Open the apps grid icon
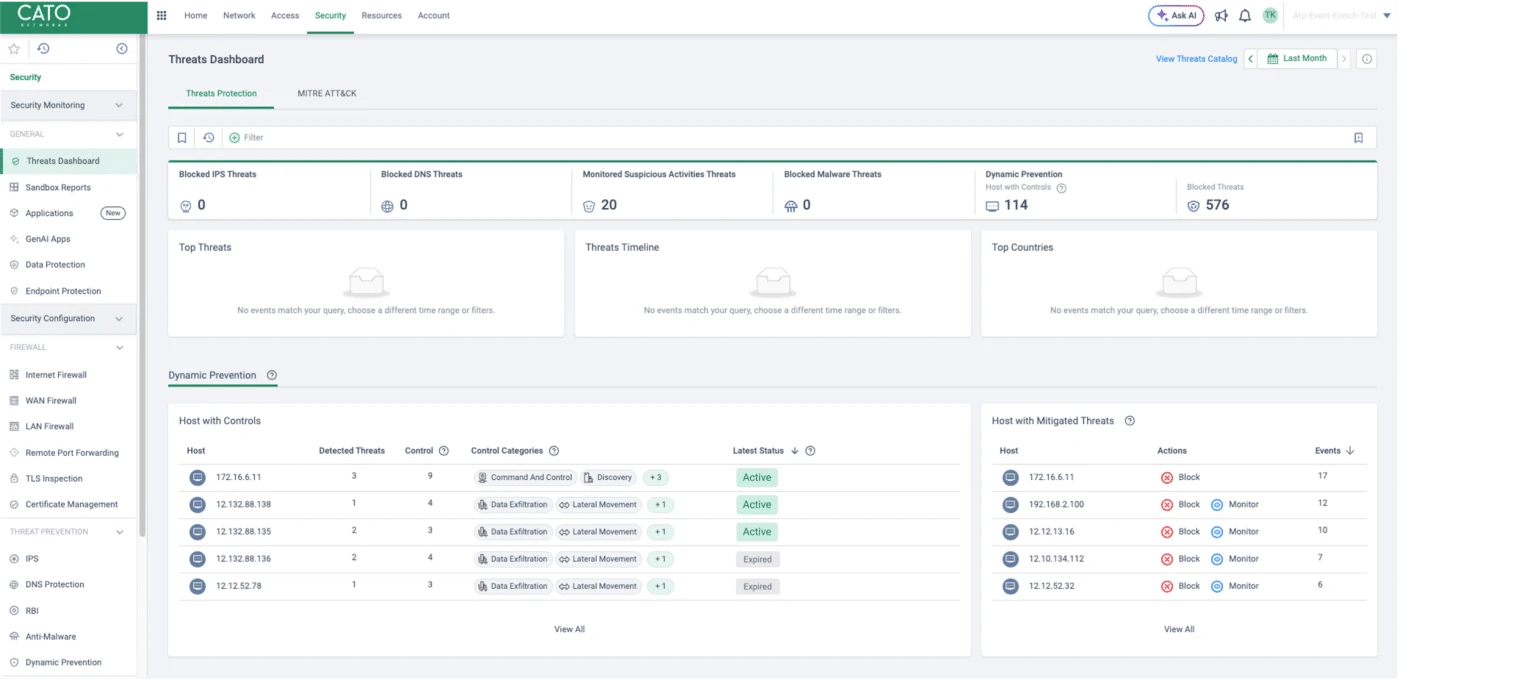Image resolution: width=1536 pixels, height=680 pixels. pyautogui.click(x=161, y=15)
